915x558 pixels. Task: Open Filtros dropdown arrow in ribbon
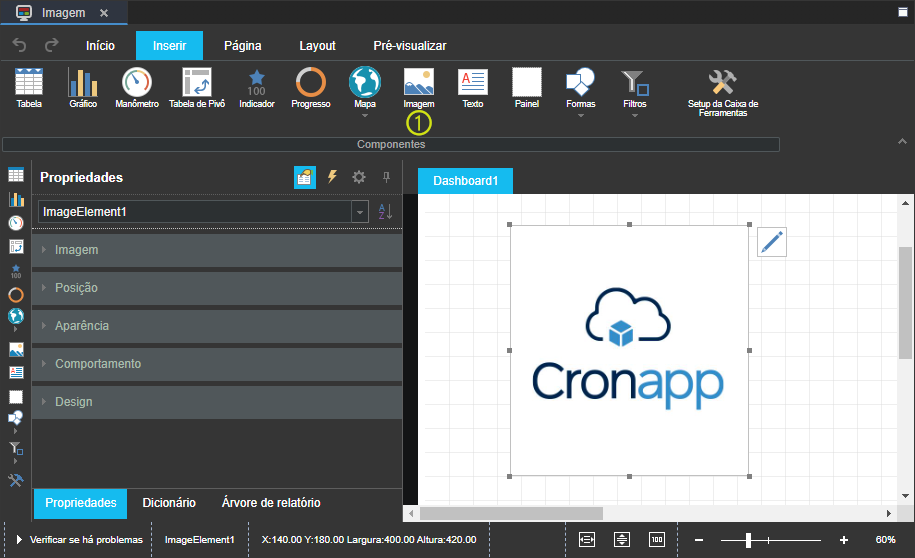tap(635, 116)
